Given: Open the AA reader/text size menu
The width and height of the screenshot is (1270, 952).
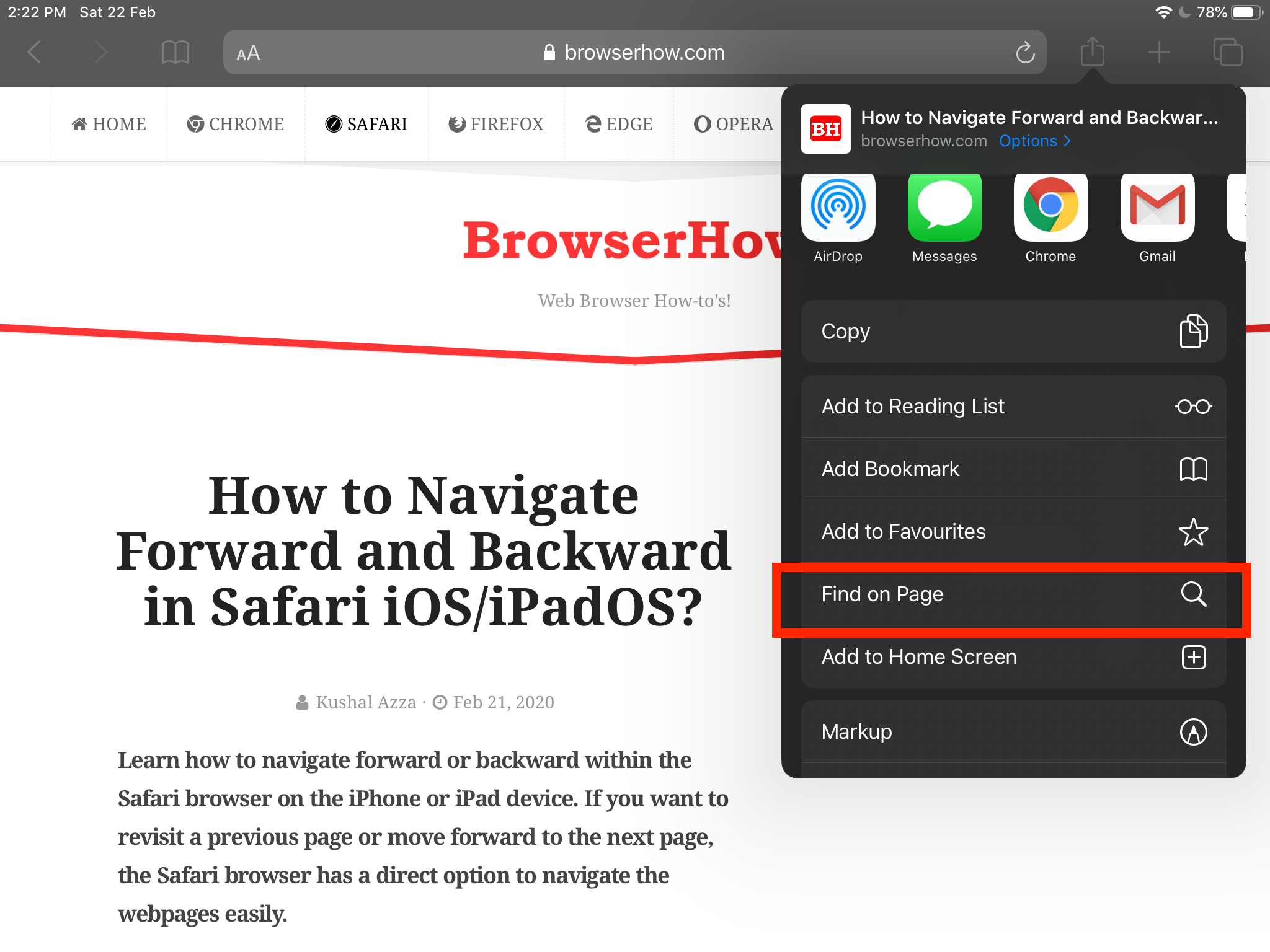Looking at the screenshot, I should [x=248, y=53].
